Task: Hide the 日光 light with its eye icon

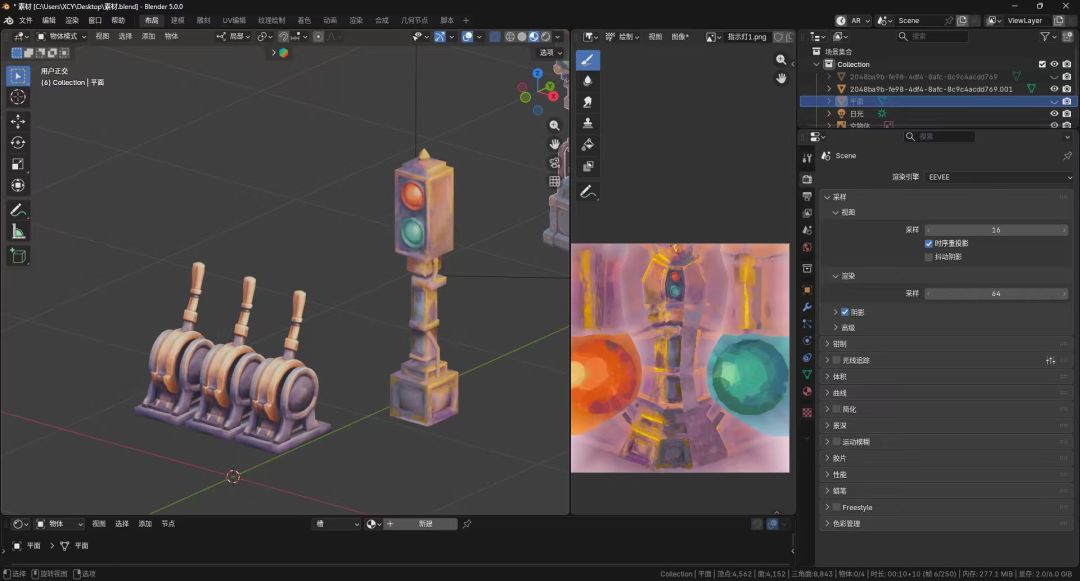Action: (x=1054, y=114)
